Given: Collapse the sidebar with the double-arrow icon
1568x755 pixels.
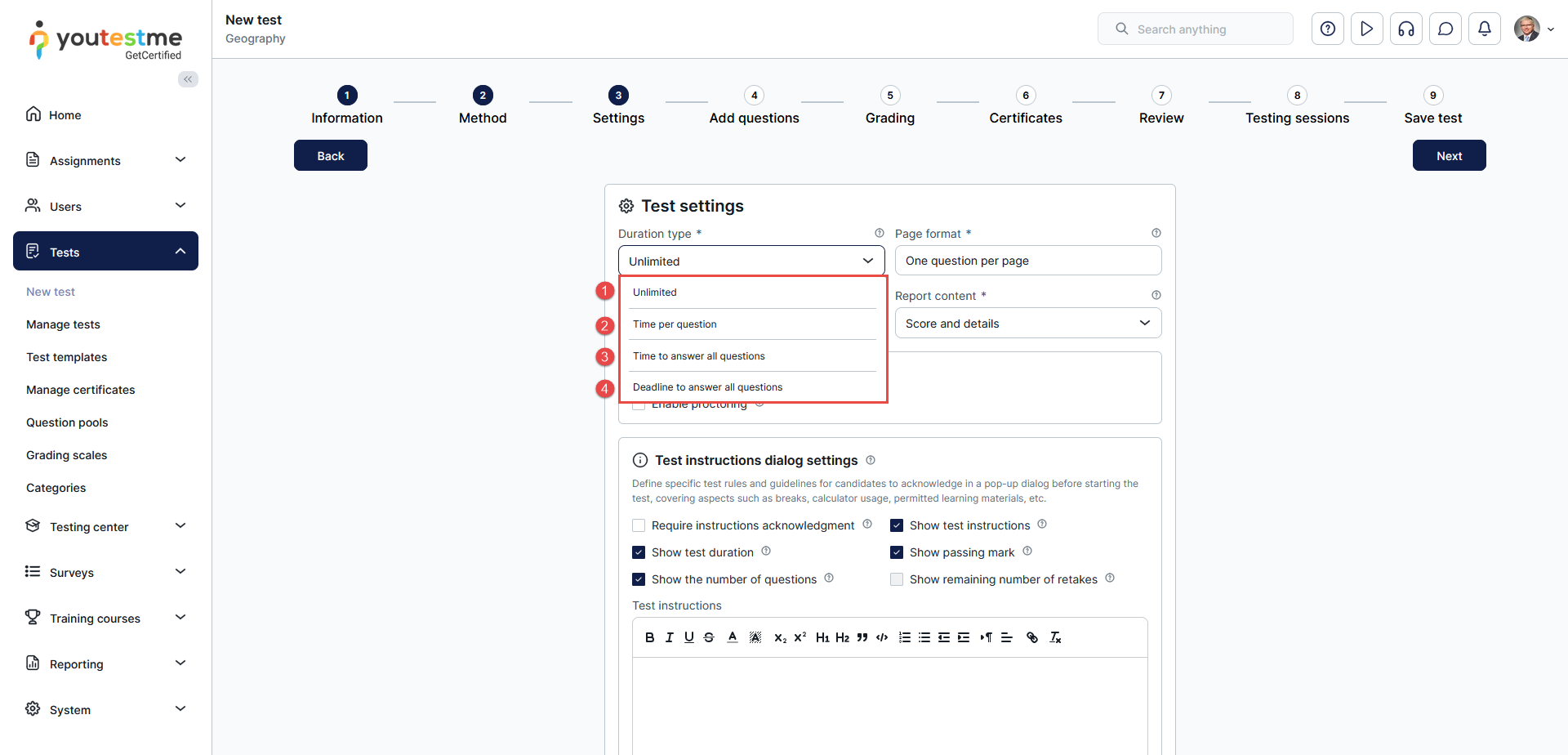Looking at the screenshot, I should pyautogui.click(x=188, y=79).
